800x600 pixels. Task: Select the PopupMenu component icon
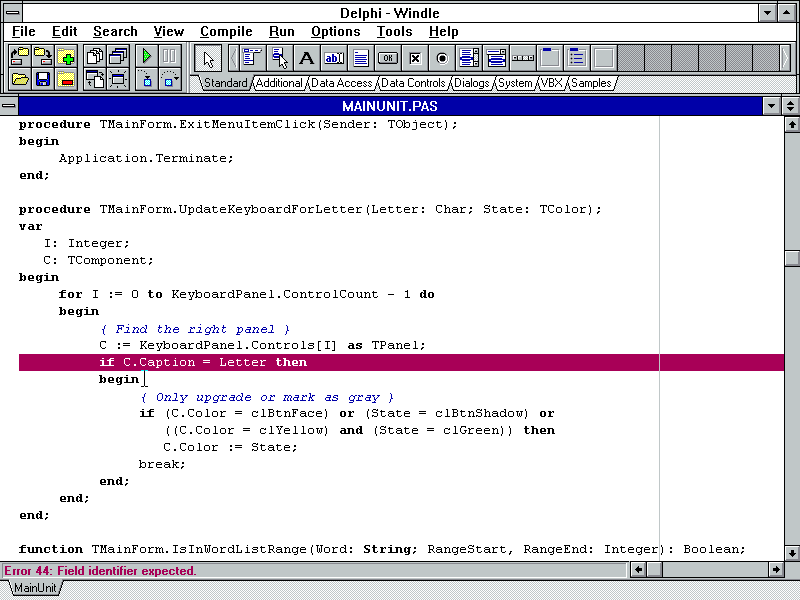click(x=280, y=58)
